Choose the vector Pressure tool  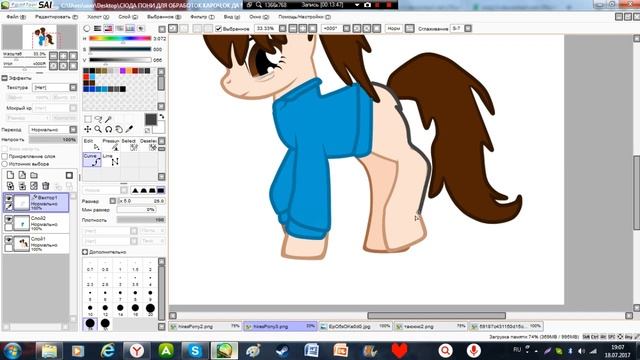111,144
